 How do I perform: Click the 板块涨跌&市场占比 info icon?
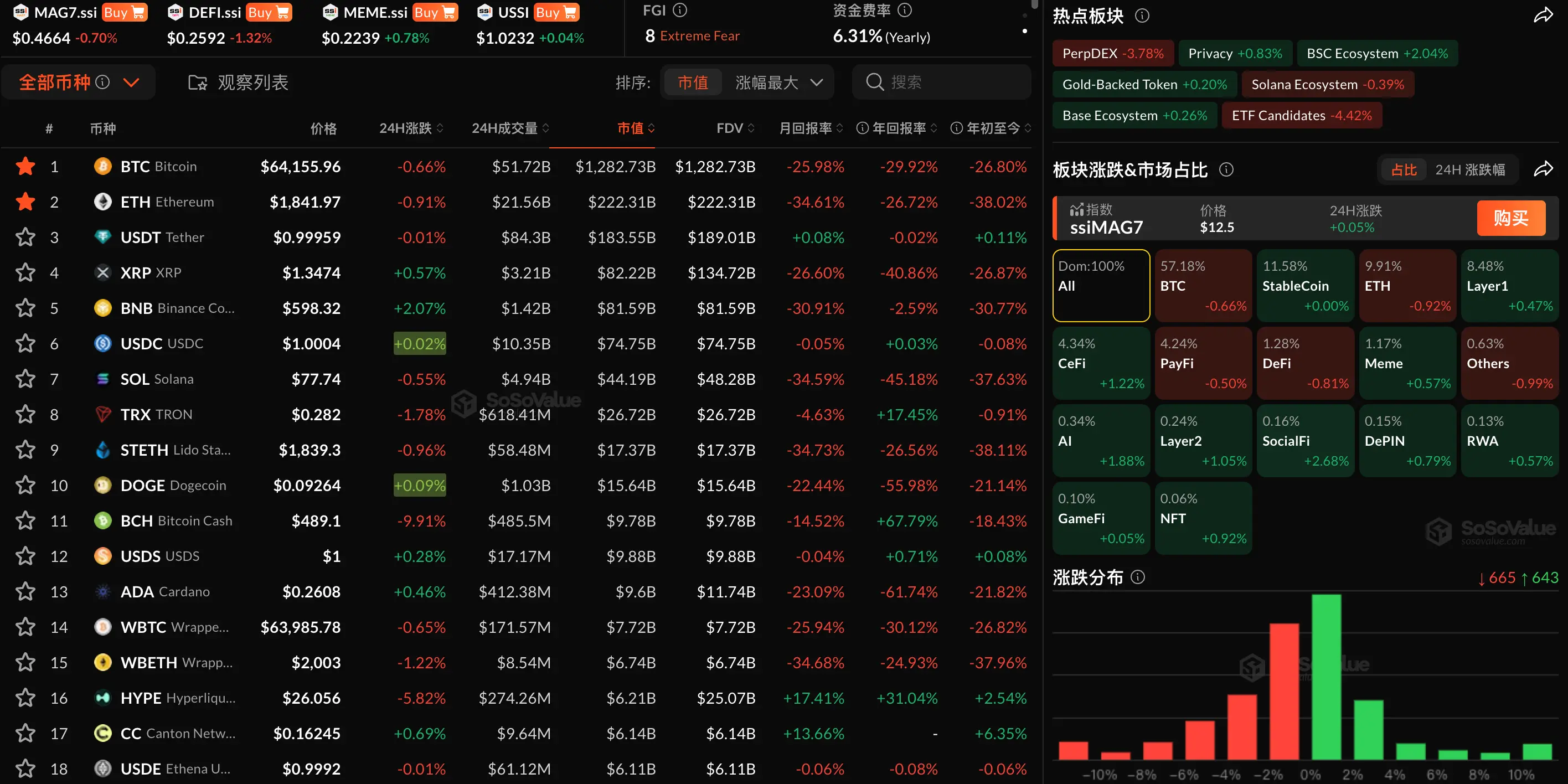click(1226, 170)
